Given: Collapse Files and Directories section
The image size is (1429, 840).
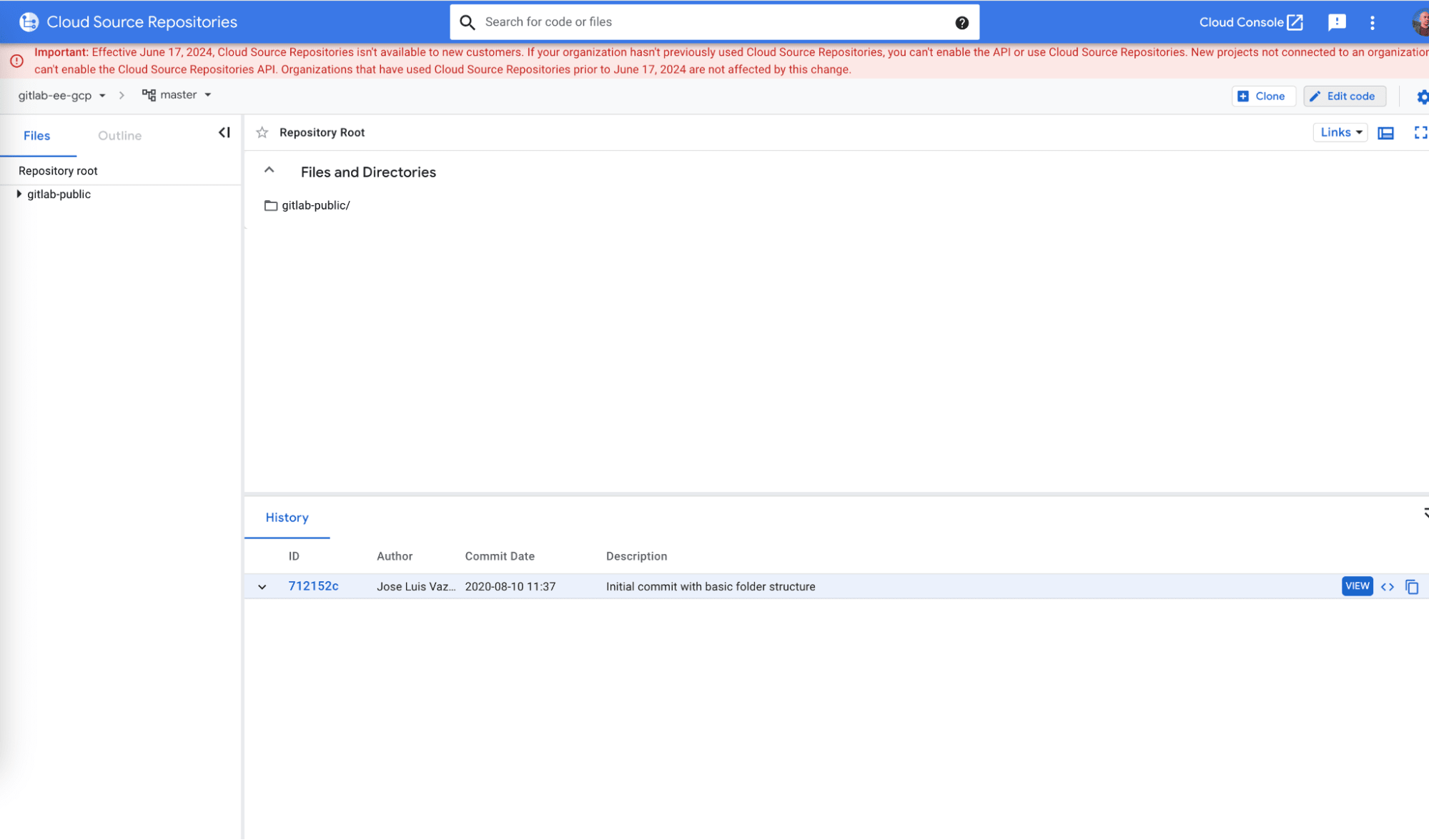Looking at the screenshot, I should click(x=270, y=170).
